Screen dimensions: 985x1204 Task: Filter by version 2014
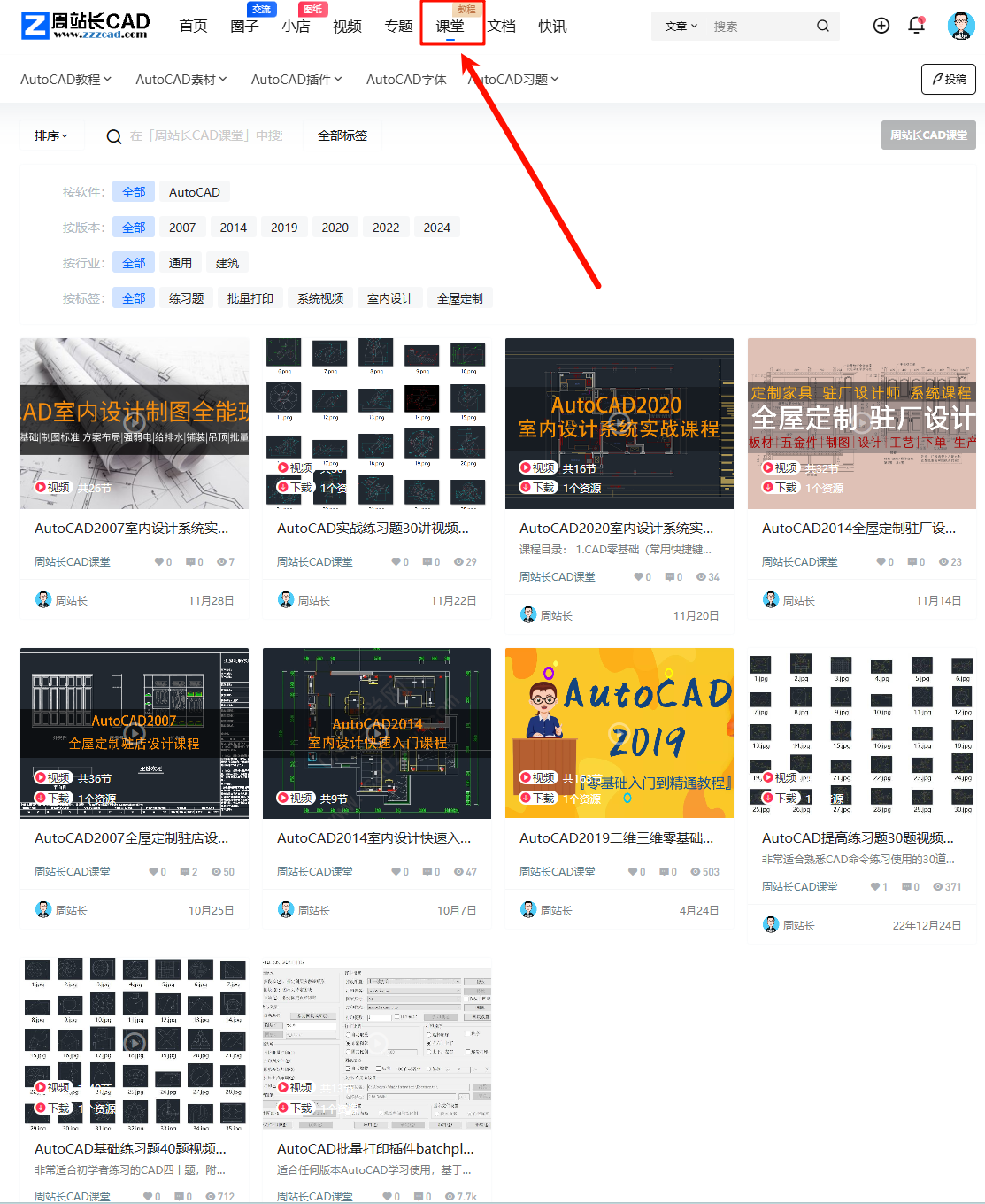pos(234,228)
